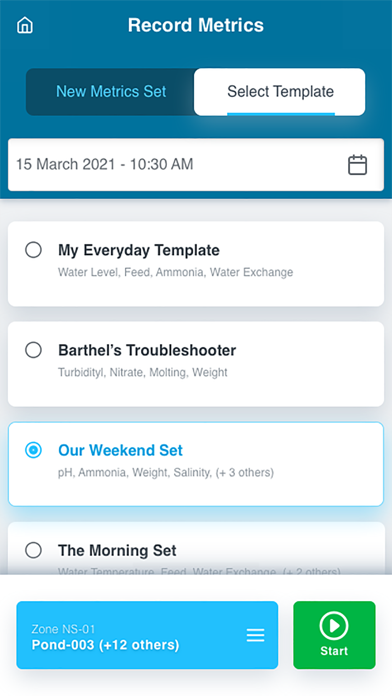The width and height of the screenshot is (392, 696).
Task: Click Pond-003 (+12 others) text
Action: pyautogui.click(x=105, y=645)
